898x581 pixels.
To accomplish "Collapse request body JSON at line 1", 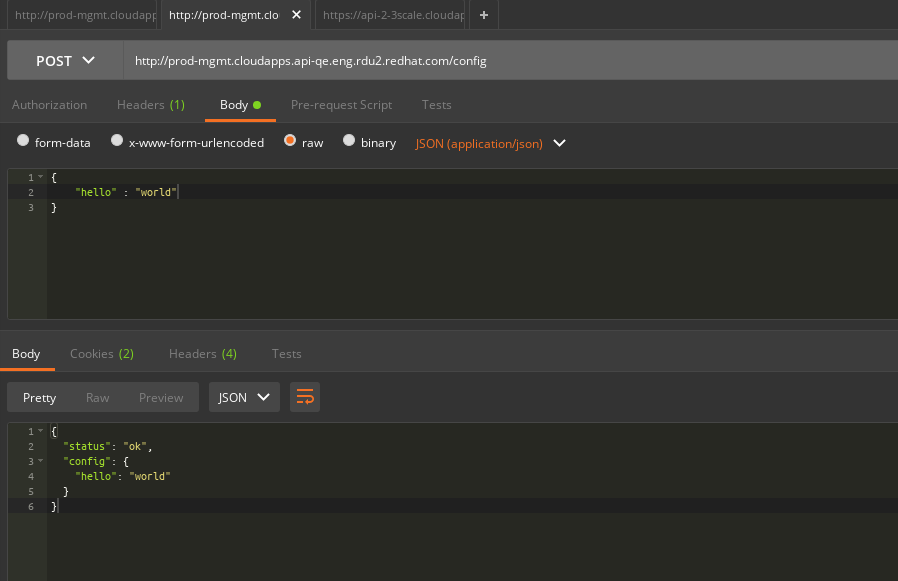I will [x=40, y=177].
